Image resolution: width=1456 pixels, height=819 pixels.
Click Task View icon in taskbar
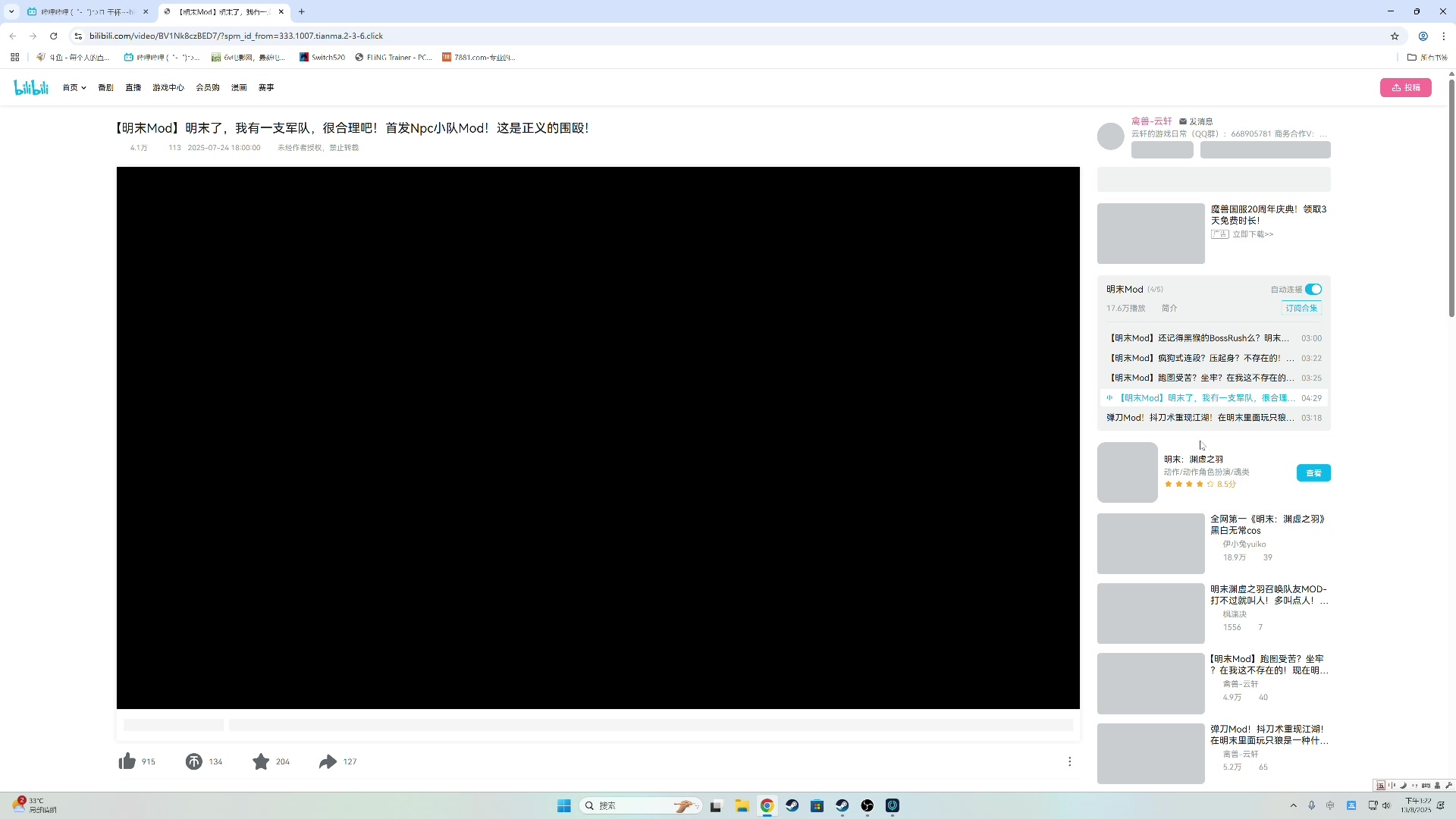click(x=716, y=805)
